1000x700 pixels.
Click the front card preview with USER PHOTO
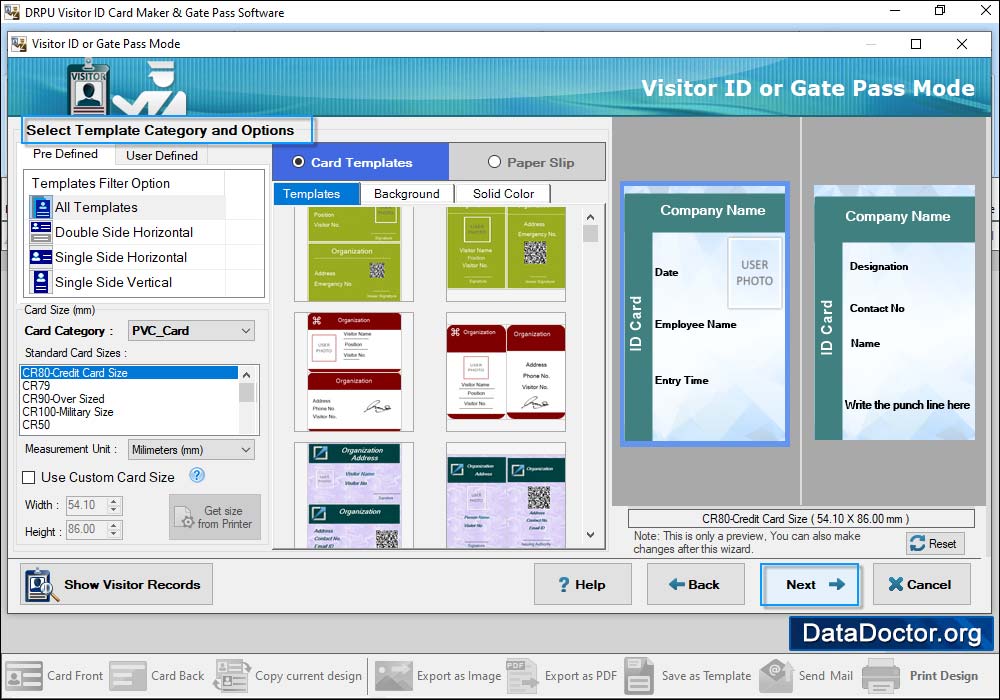coord(705,314)
